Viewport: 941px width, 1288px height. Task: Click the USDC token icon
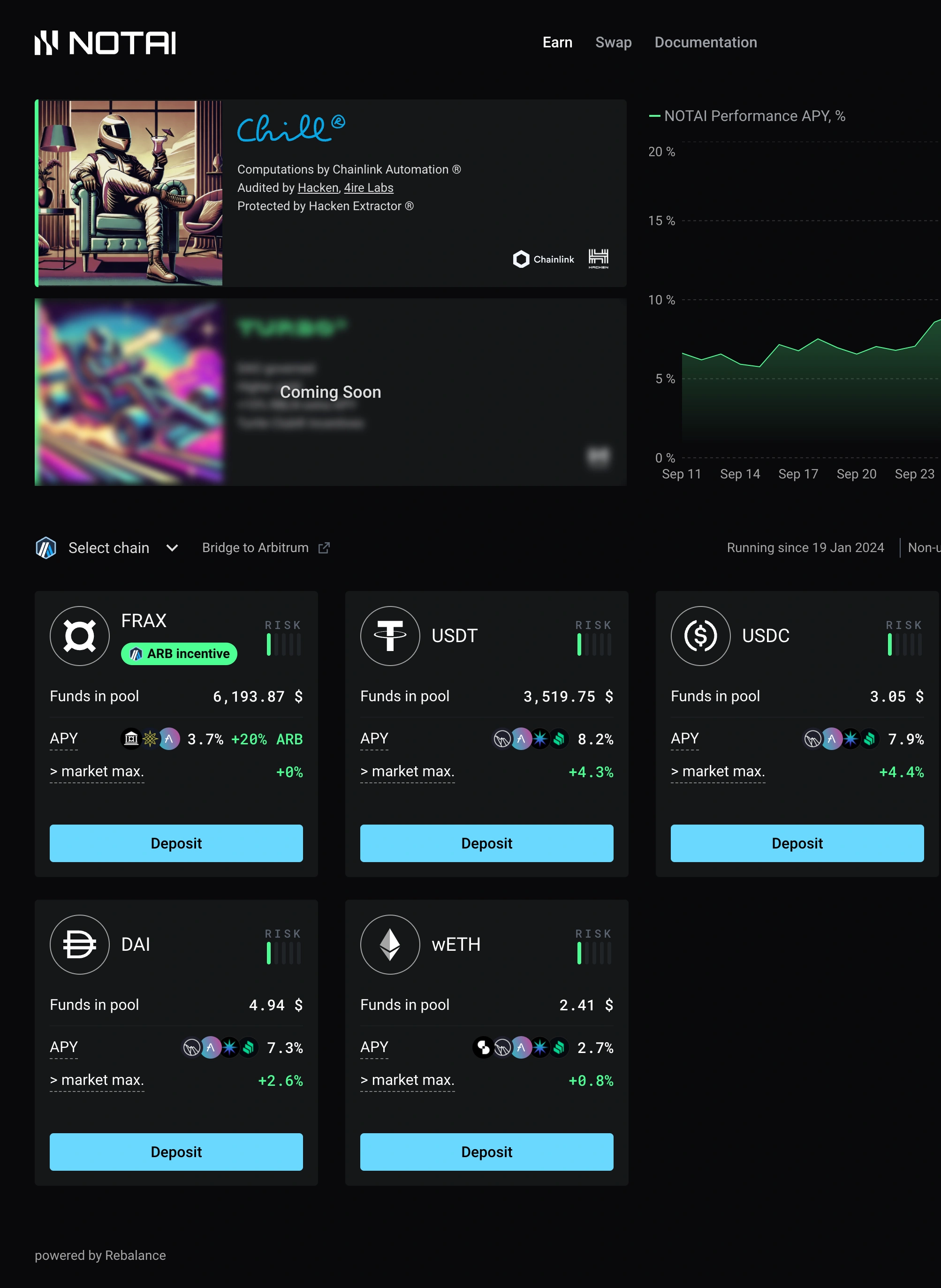pos(701,636)
